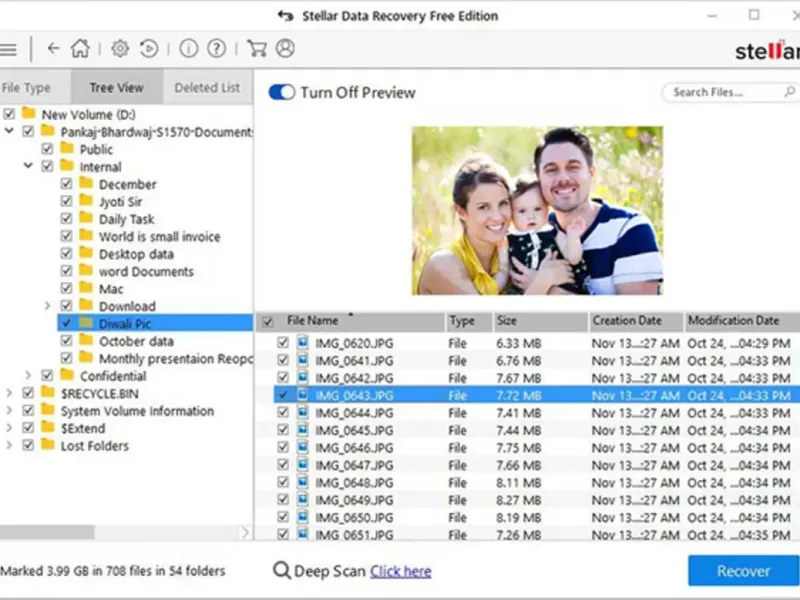Click the $RECYCLE.BIN folder icon
This screenshot has height=600, width=800.
coord(48,393)
